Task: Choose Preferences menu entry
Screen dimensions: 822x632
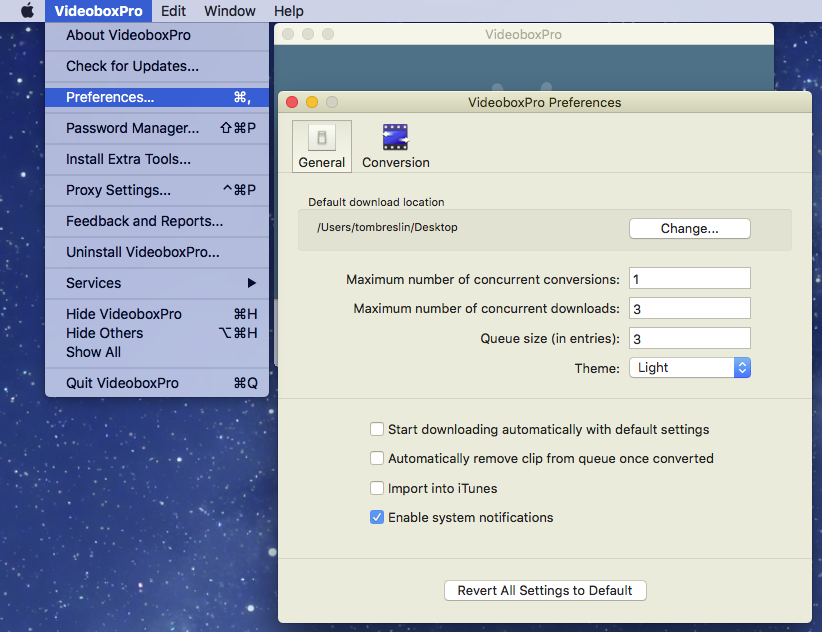Action: pos(157,97)
